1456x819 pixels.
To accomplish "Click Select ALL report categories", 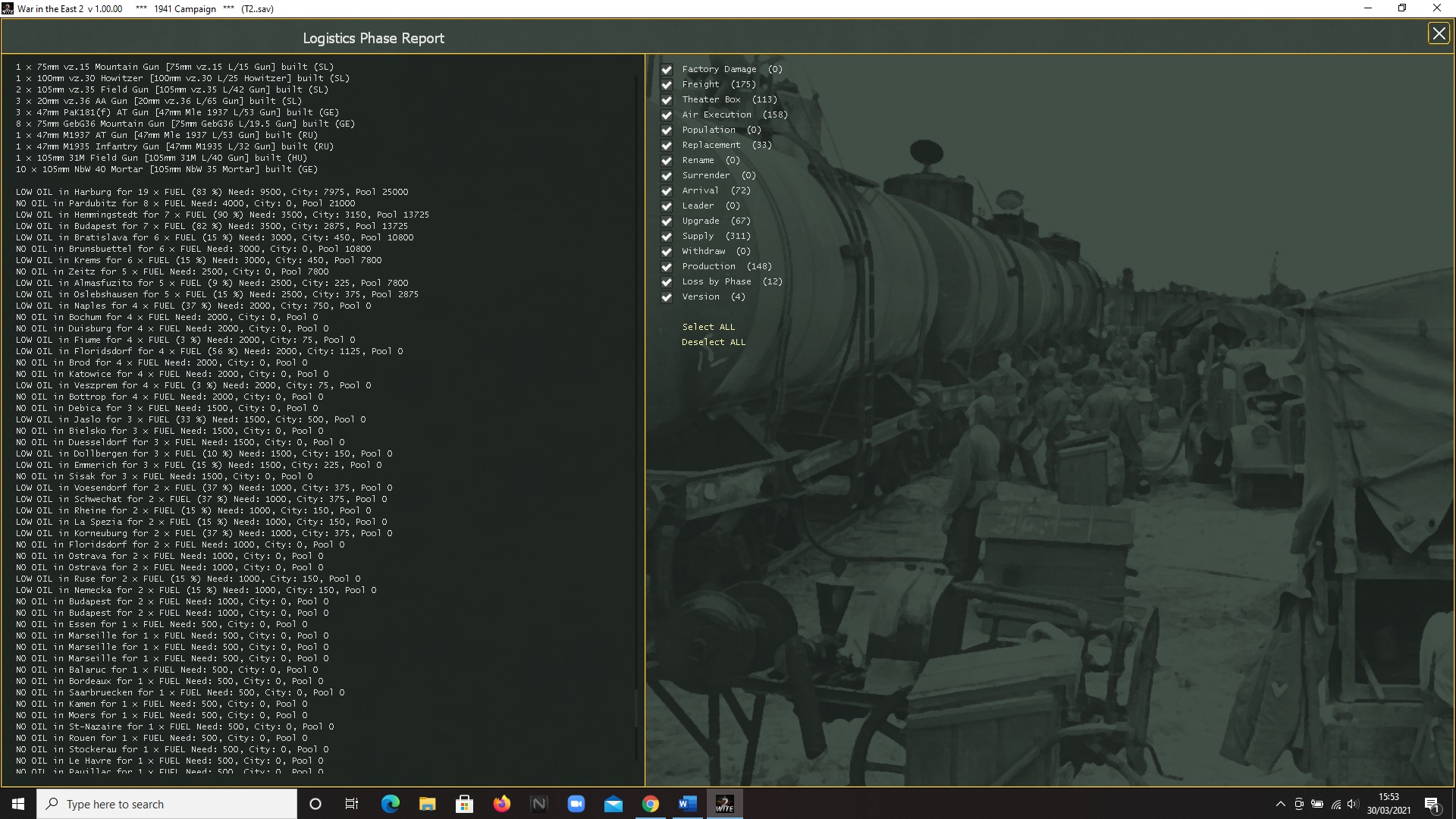I will pos(708,327).
